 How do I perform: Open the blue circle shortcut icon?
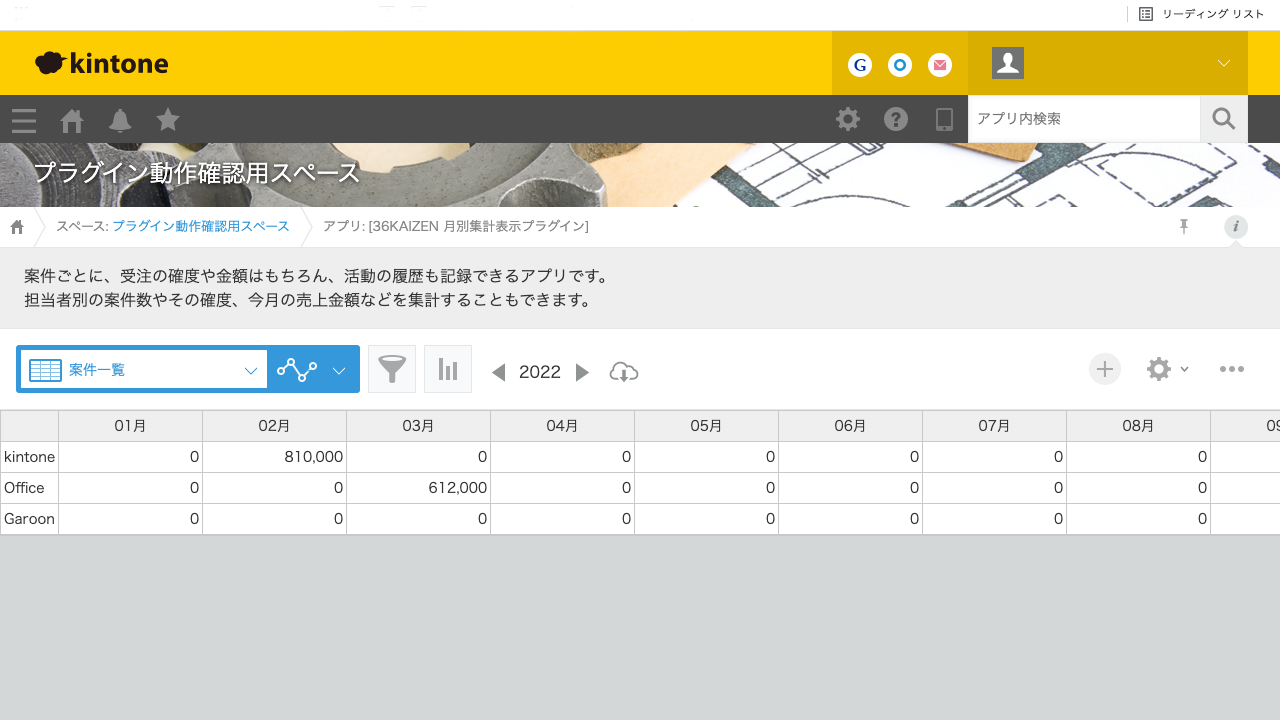pyautogui.click(x=900, y=65)
